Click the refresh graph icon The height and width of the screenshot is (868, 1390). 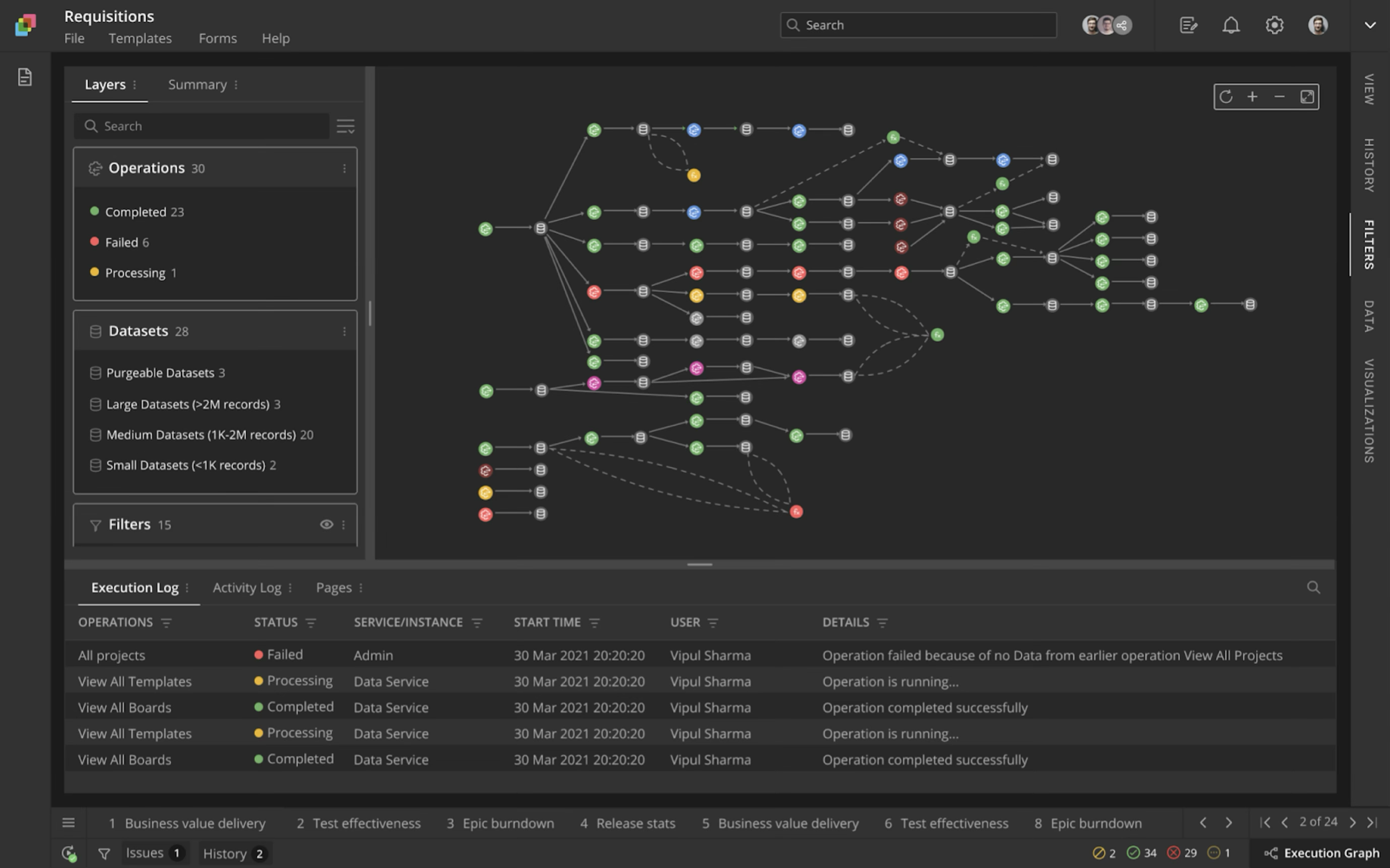click(x=1226, y=97)
